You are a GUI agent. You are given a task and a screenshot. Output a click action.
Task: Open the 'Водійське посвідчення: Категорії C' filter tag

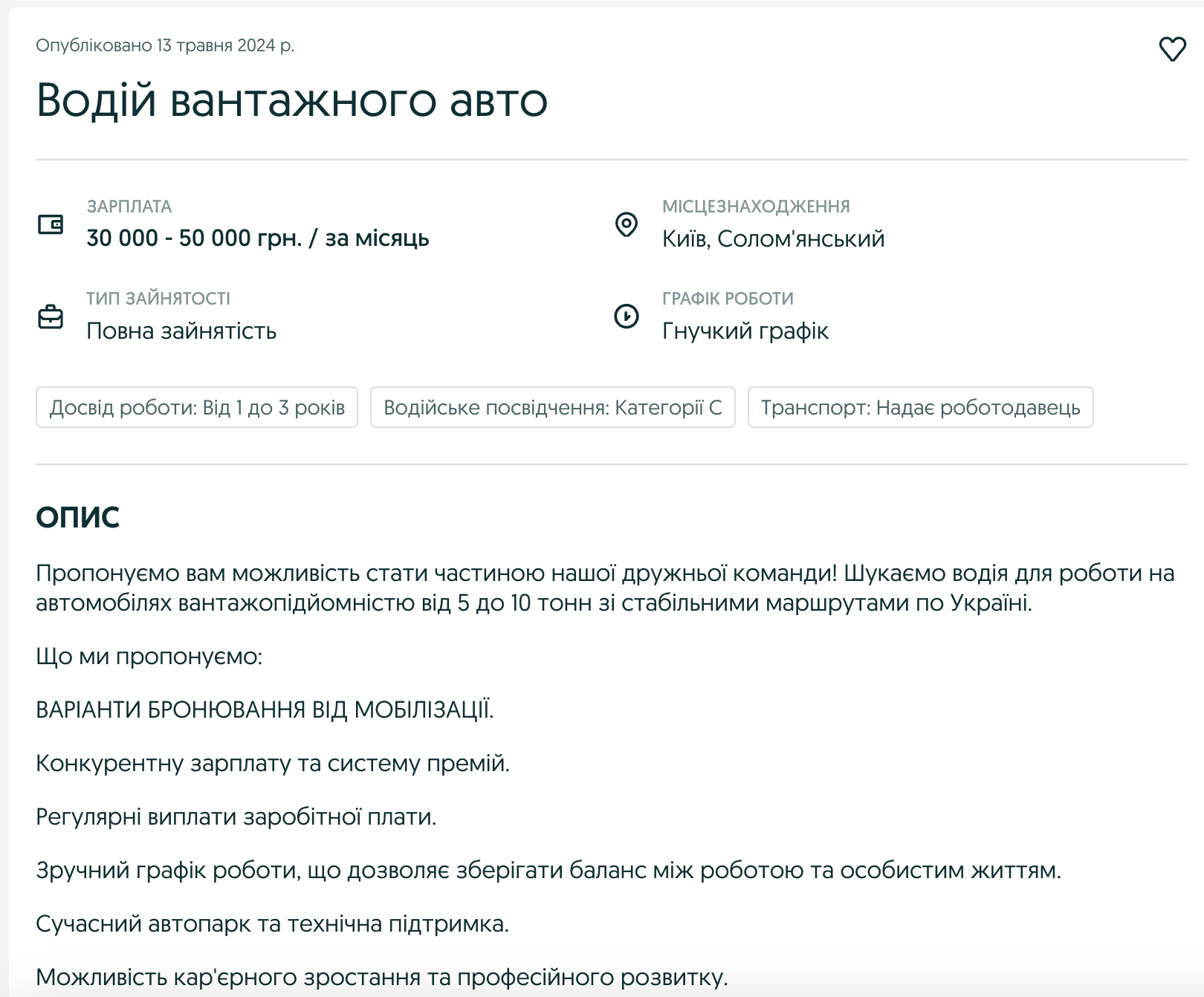click(x=553, y=406)
